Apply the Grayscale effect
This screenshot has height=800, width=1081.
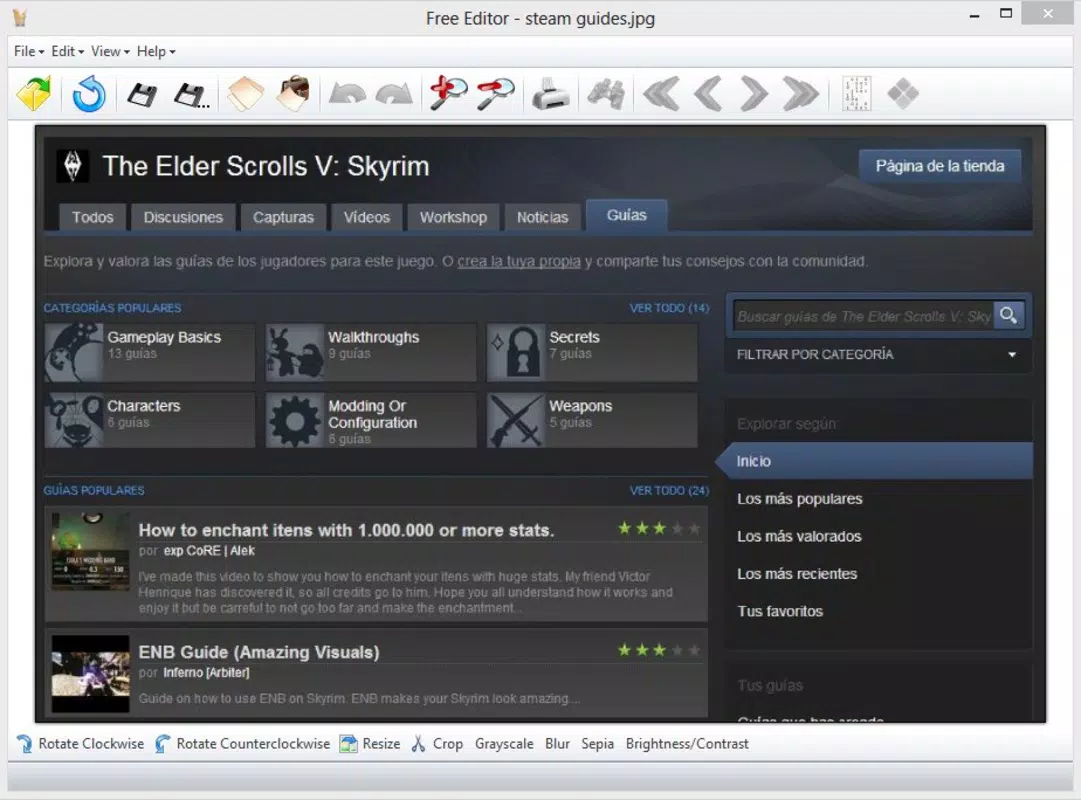point(504,743)
